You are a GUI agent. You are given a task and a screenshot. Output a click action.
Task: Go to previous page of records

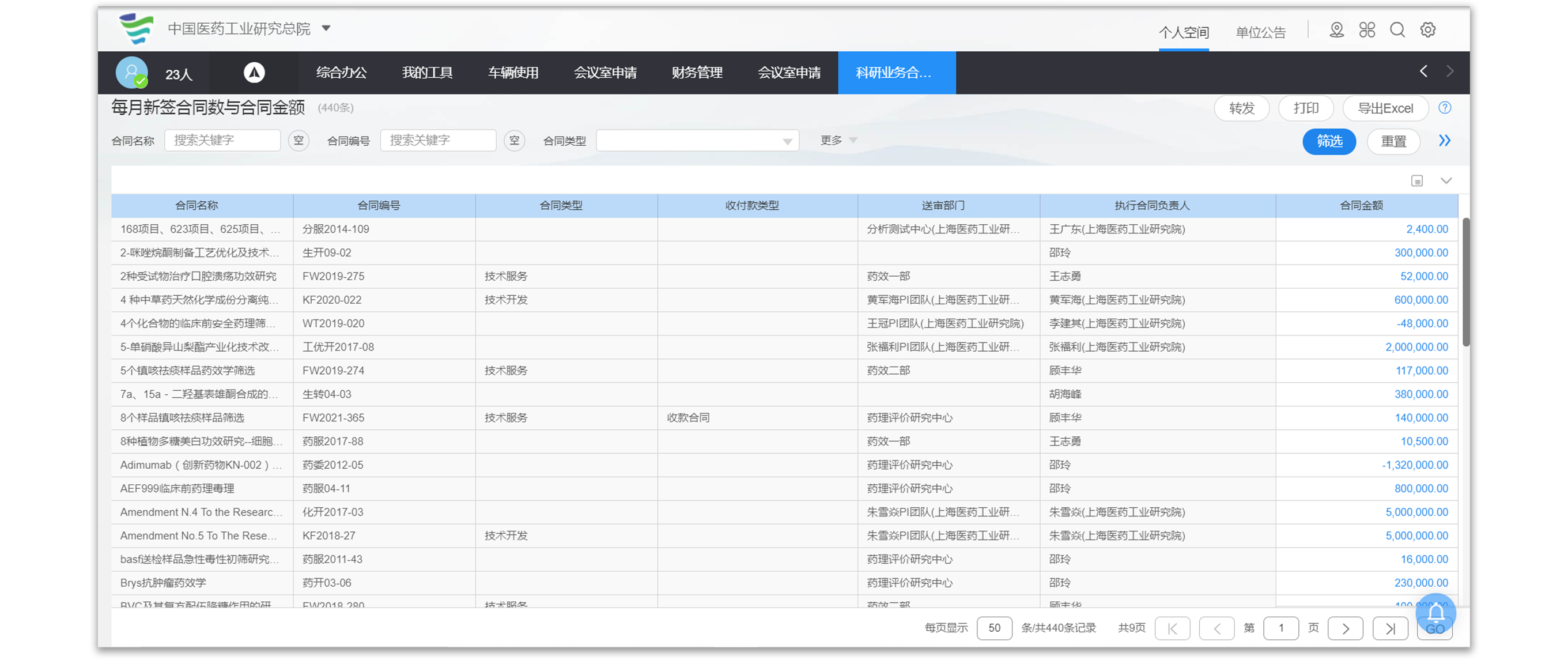tap(1217, 628)
